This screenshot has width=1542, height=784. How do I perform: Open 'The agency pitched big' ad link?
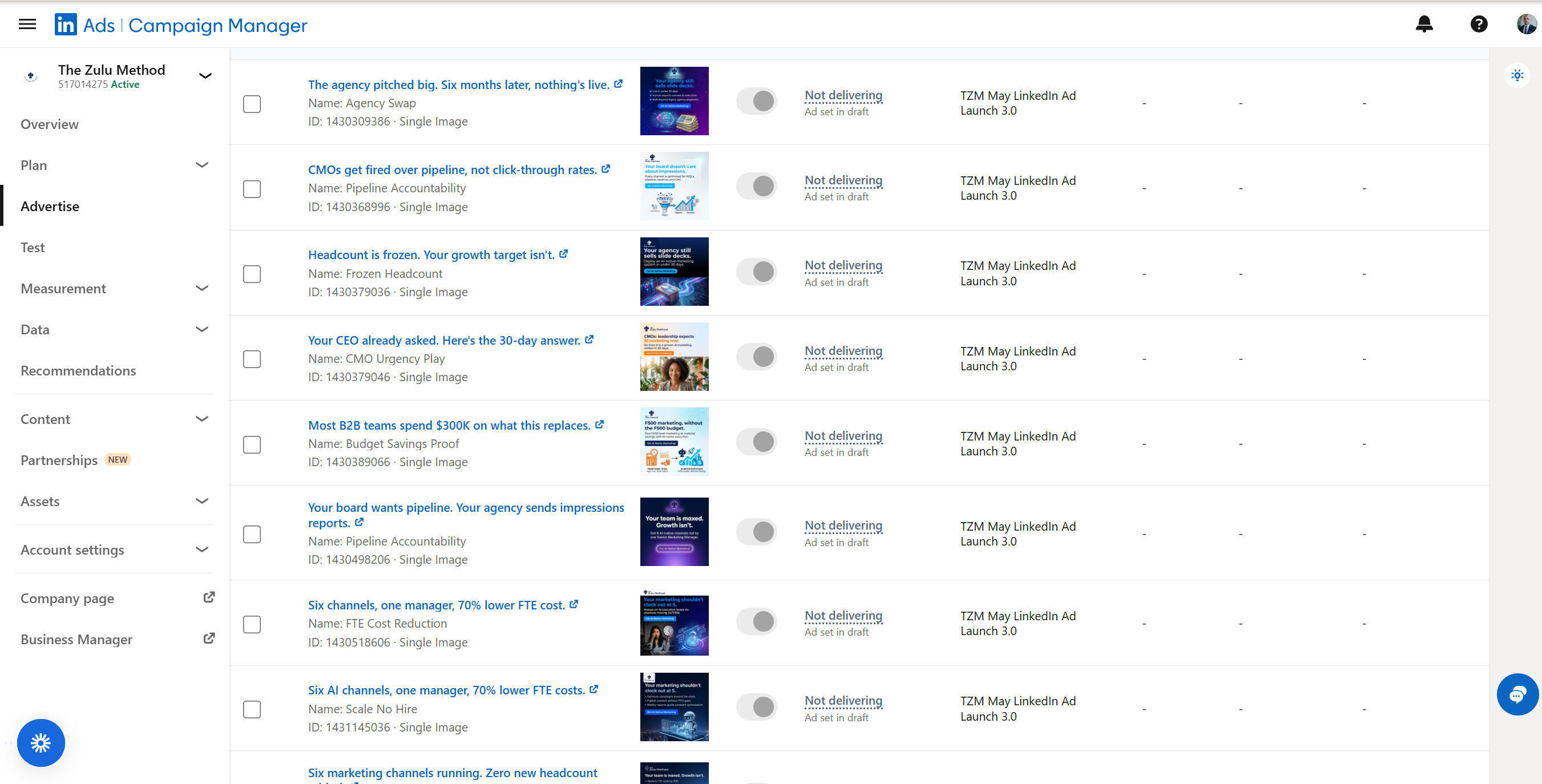(x=458, y=84)
